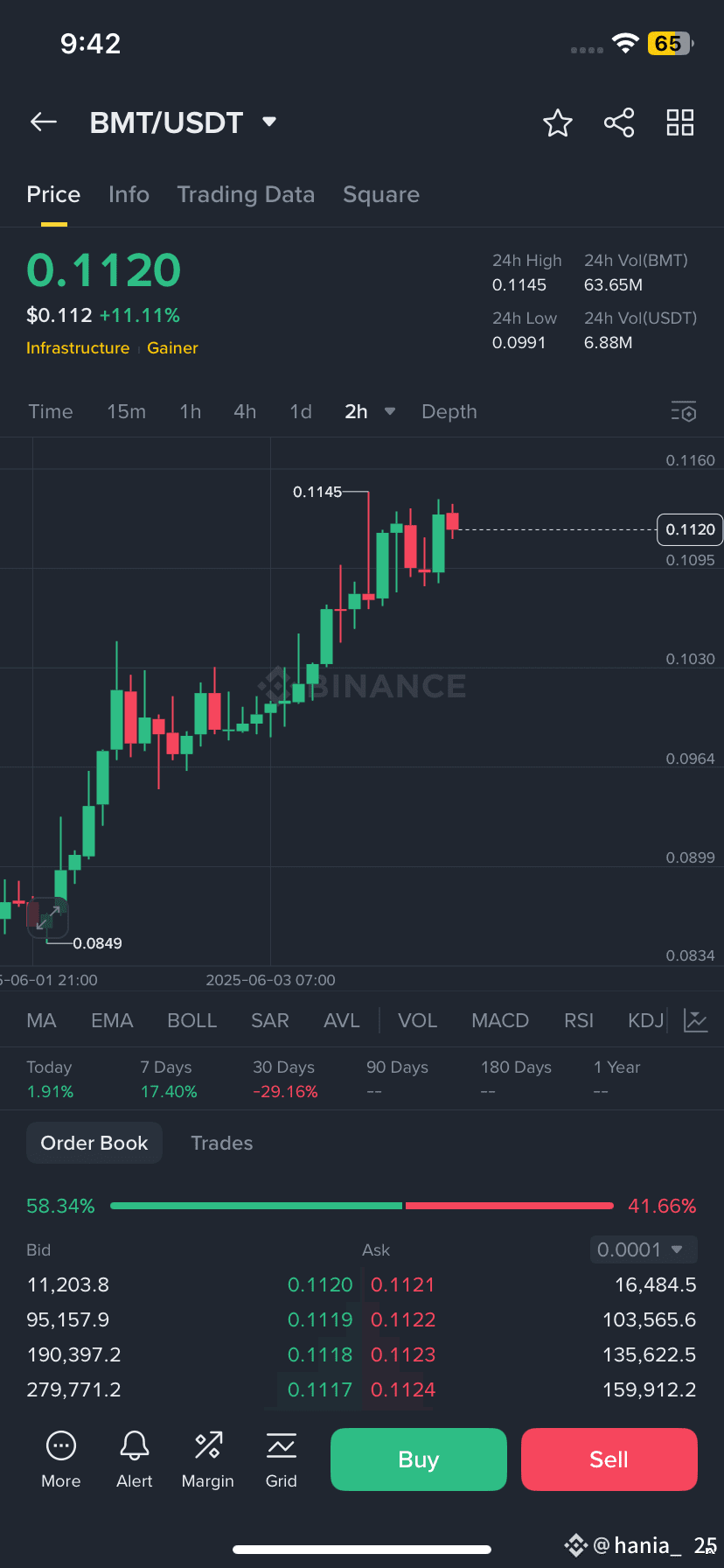Viewport: 724px width, 1568px height.
Task: Toggle the VOL sub-indicator
Action: (417, 1020)
